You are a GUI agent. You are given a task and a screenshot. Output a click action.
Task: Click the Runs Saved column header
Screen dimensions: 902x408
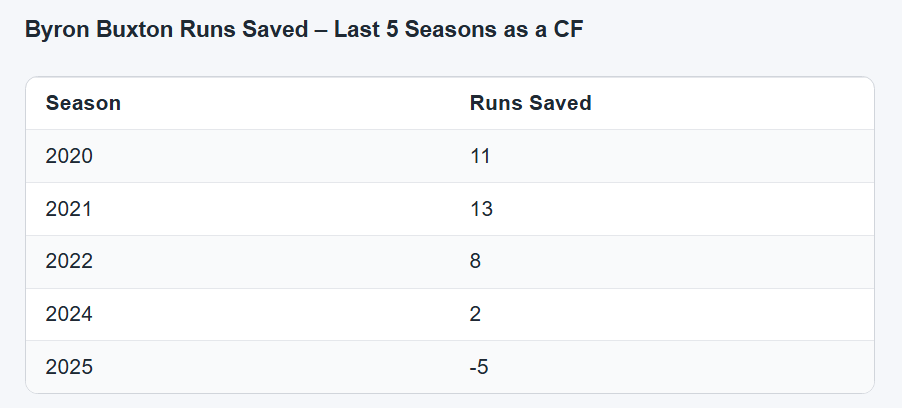(x=530, y=103)
